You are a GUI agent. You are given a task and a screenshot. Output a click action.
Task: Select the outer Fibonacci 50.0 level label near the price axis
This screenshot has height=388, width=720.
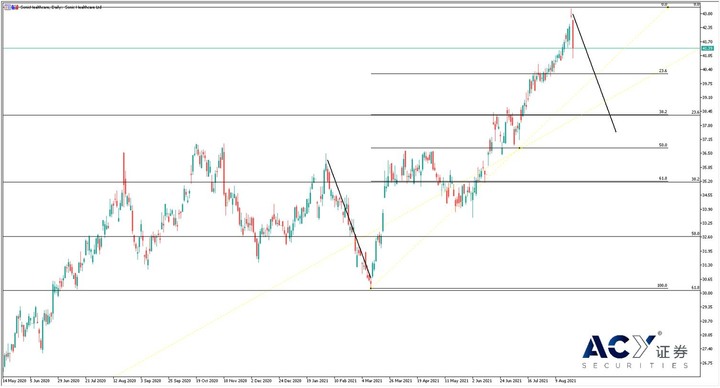[696, 234]
